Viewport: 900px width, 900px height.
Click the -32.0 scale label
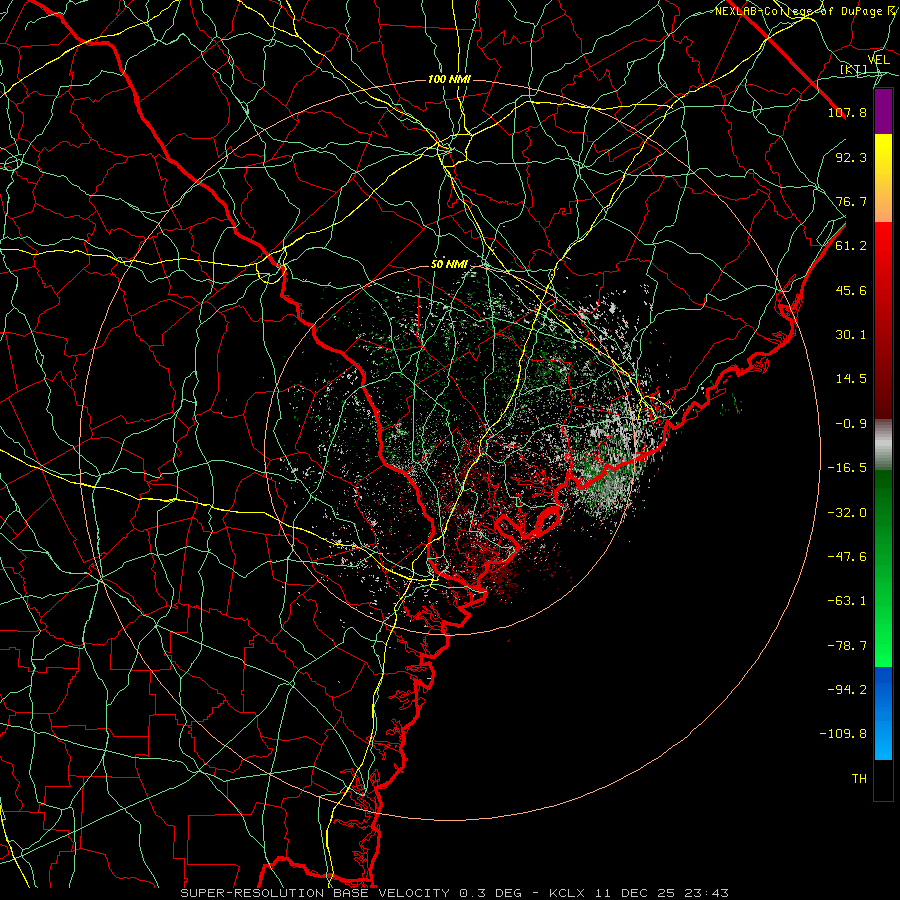pyautogui.click(x=847, y=513)
